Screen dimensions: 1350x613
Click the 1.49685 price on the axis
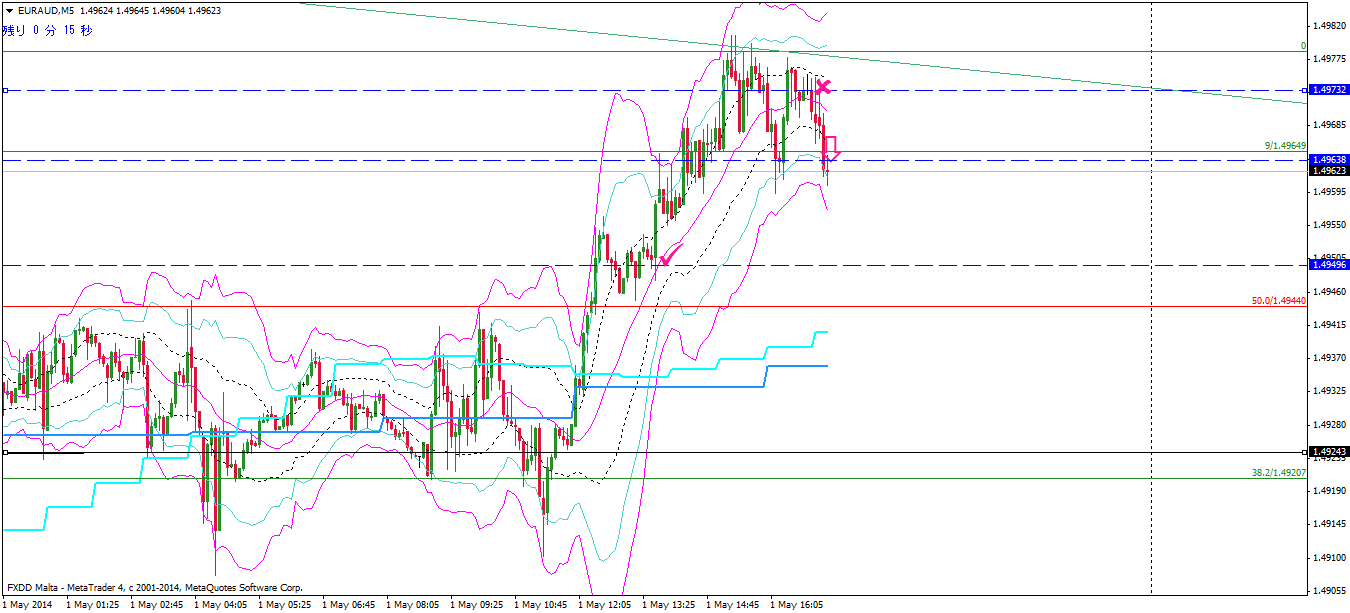click(x=1331, y=125)
